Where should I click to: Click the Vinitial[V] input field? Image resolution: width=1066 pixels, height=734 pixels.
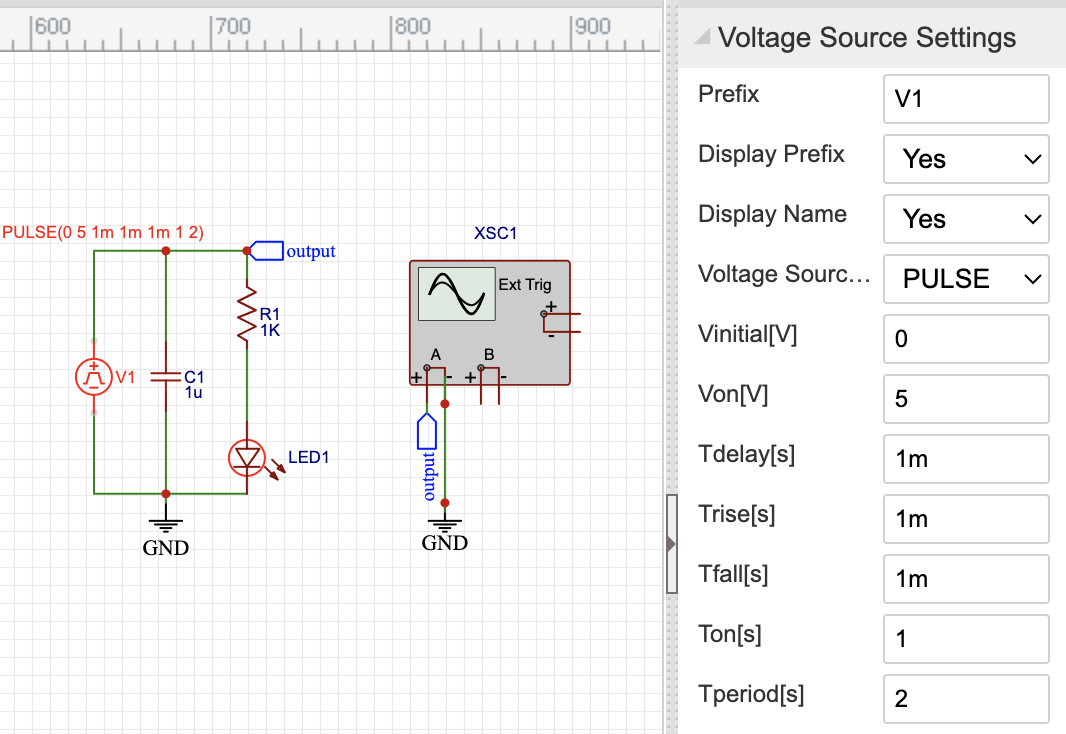click(x=966, y=338)
